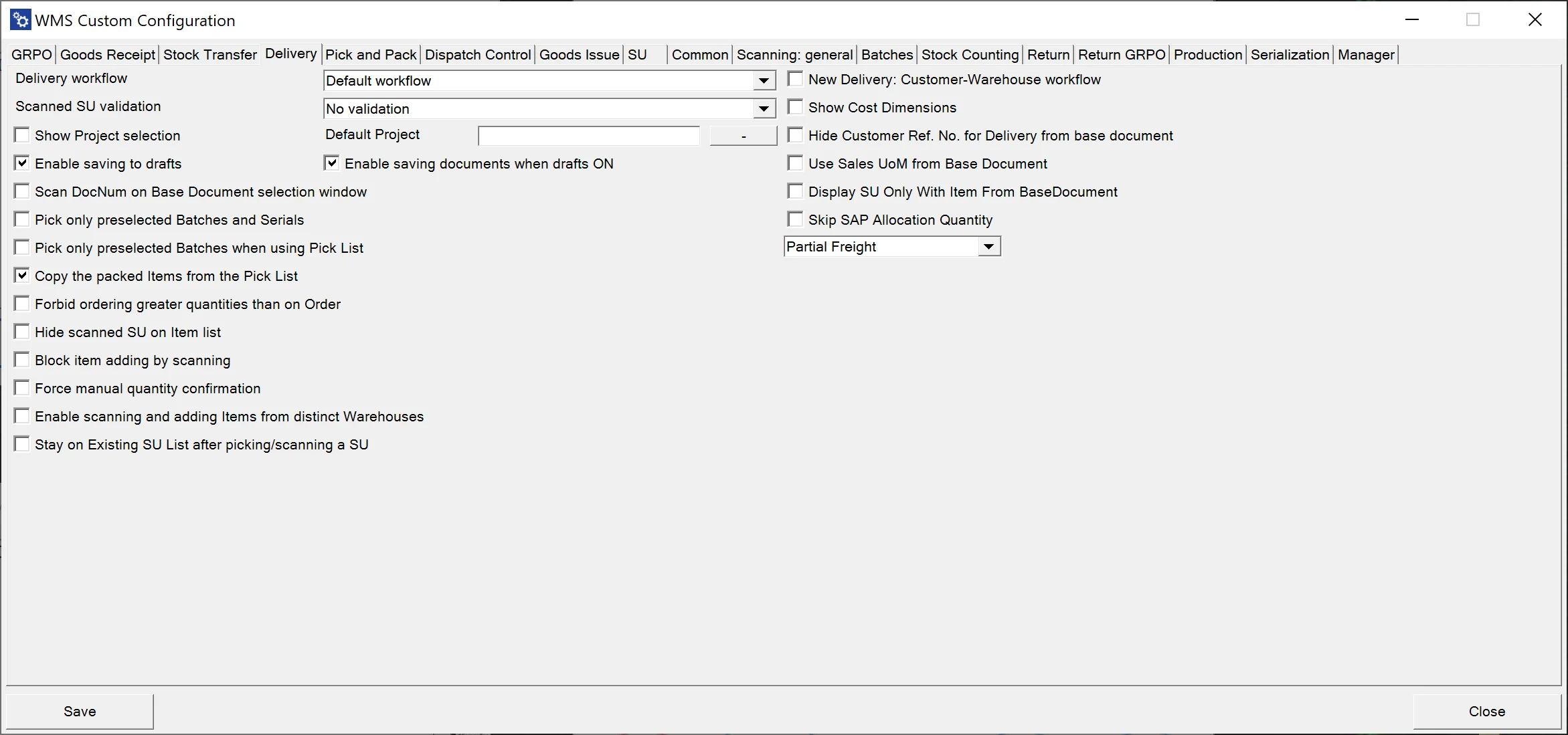
Task: Click into the Default Project text field
Action: click(x=589, y=136)
